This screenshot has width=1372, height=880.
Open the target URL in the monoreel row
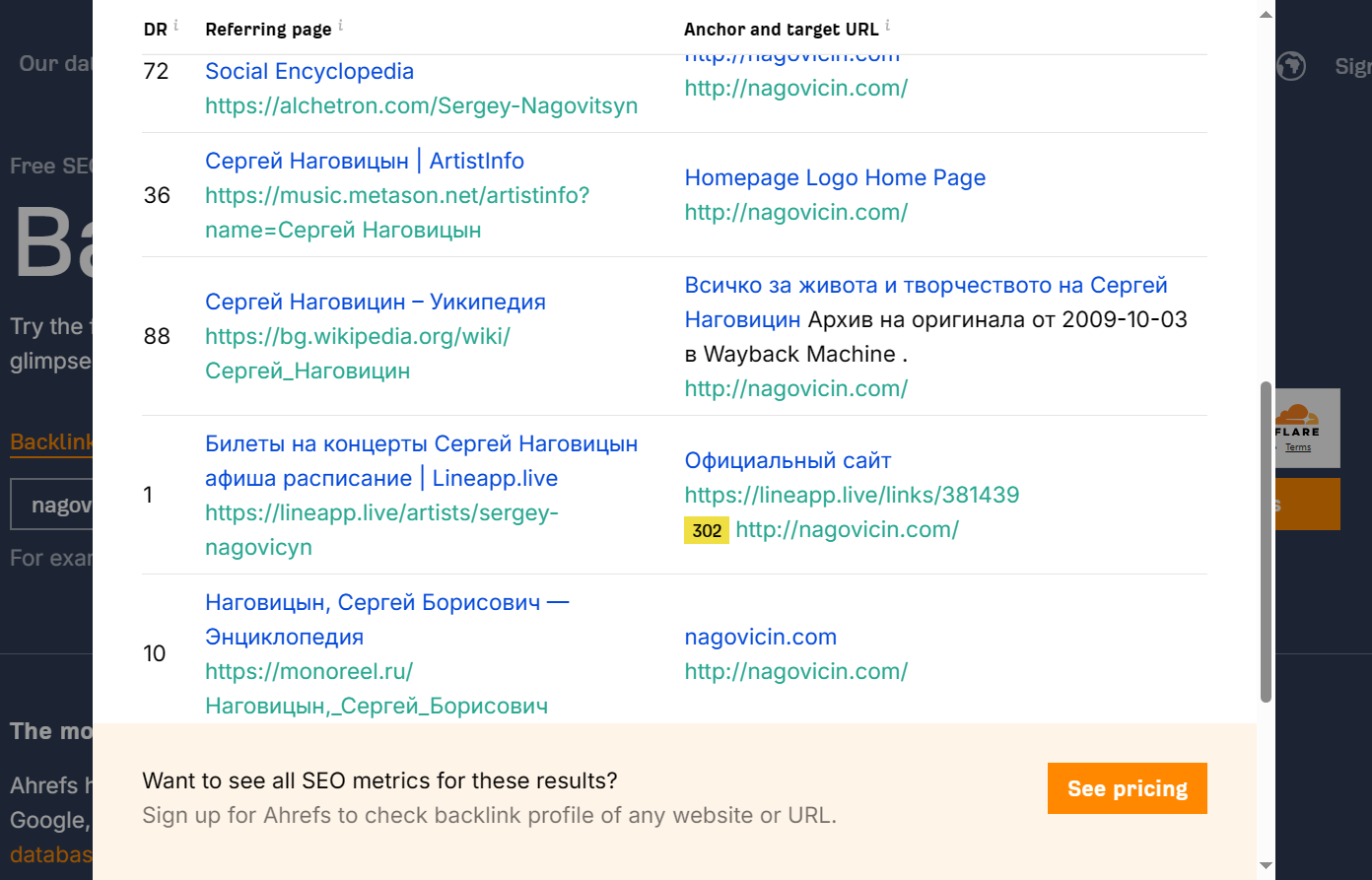pyautogui.click(x=796, y=671)
